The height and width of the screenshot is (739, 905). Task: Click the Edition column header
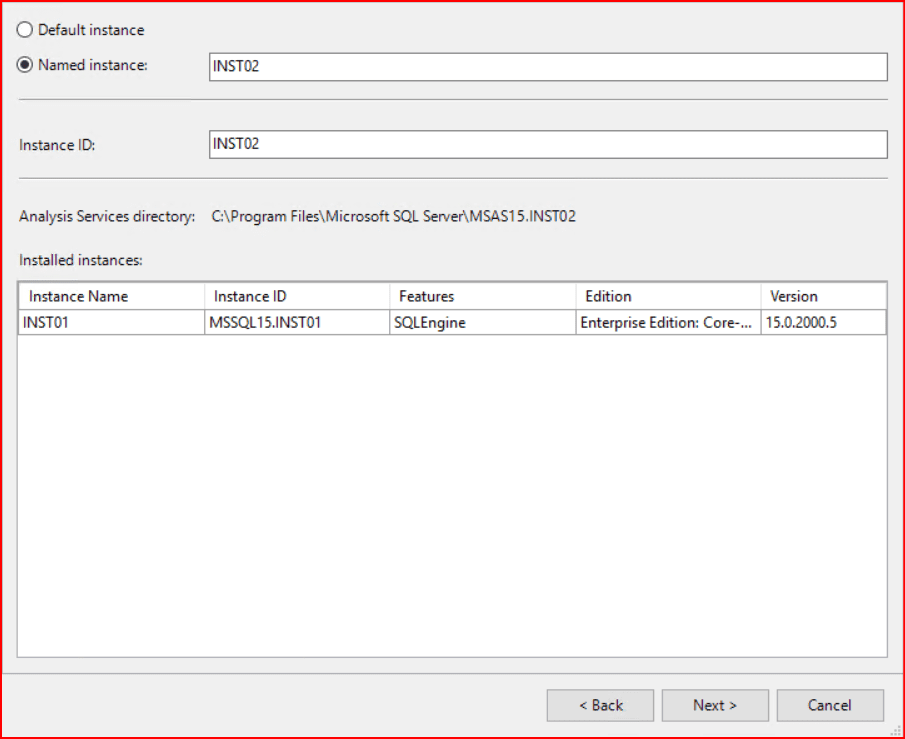667,296
